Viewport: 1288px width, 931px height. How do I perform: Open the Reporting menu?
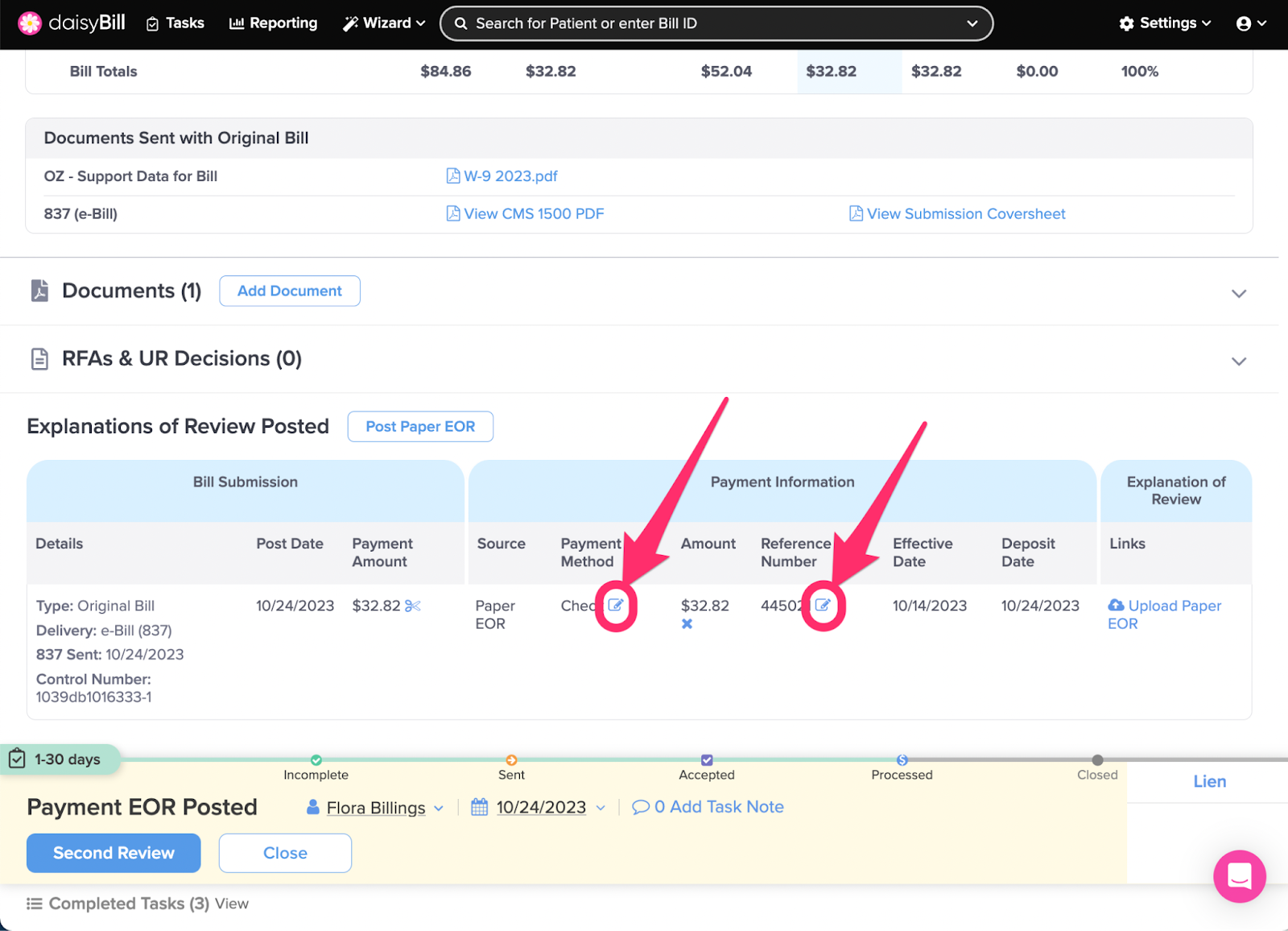pyautogui.click(x=274, y=23)
